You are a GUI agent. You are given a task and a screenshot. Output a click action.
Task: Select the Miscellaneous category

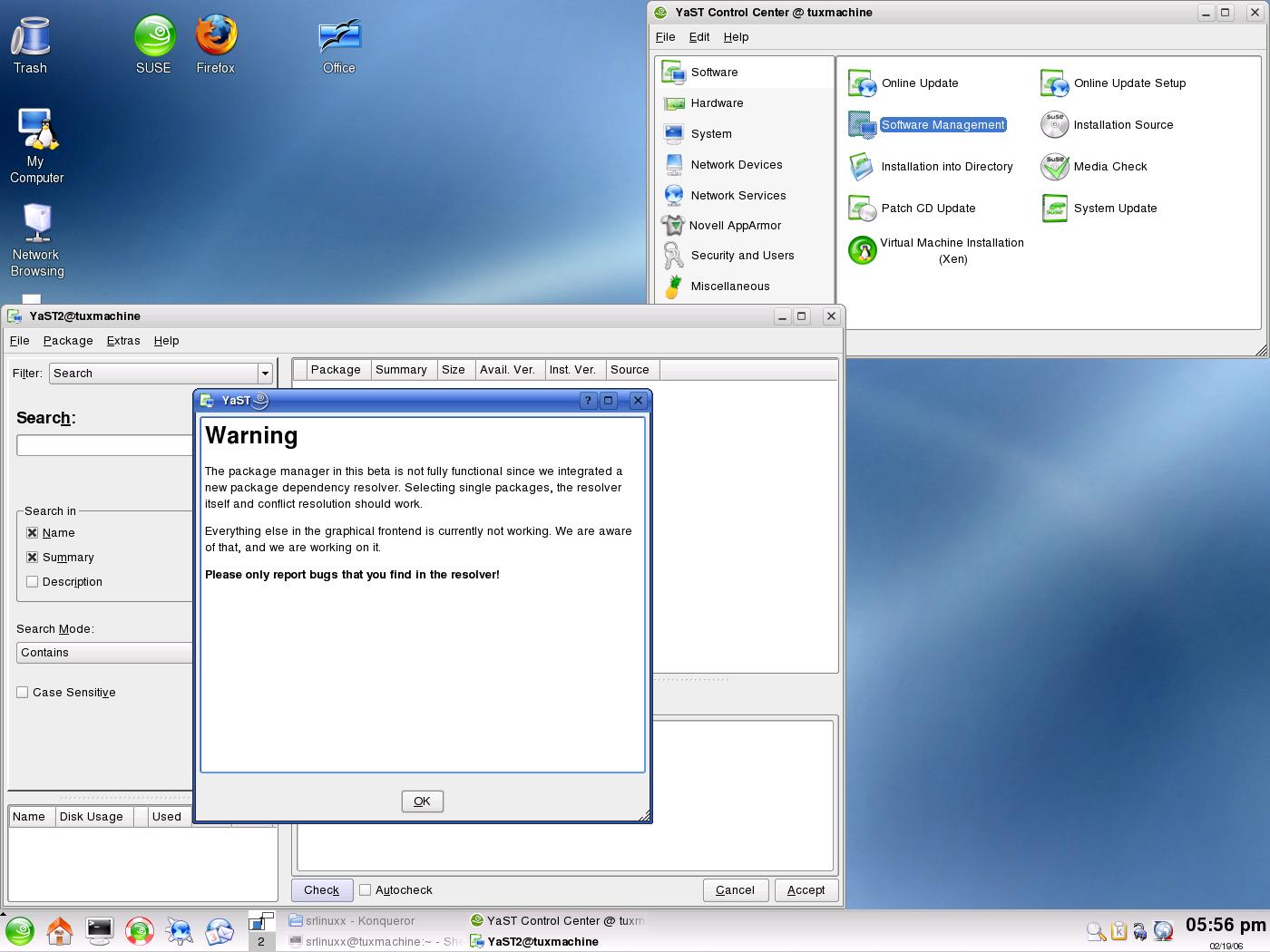click(745, 287)
